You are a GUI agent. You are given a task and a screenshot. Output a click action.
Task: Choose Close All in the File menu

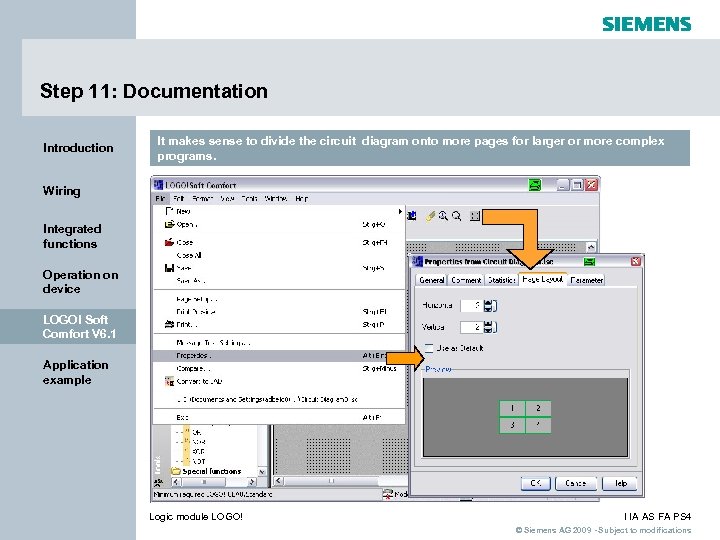tap(279, 255)
